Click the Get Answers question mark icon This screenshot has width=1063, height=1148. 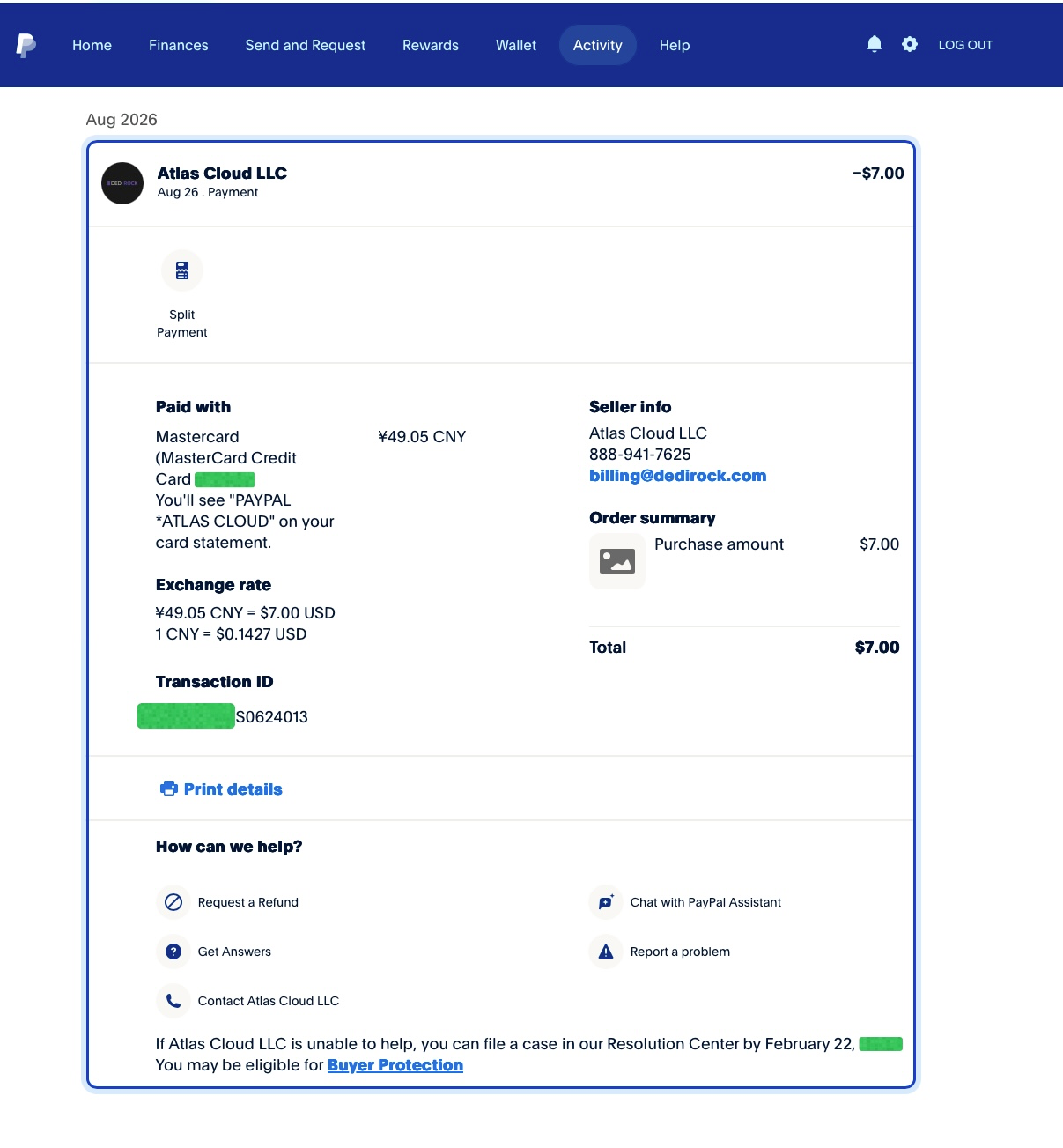[x=173, y=952]
